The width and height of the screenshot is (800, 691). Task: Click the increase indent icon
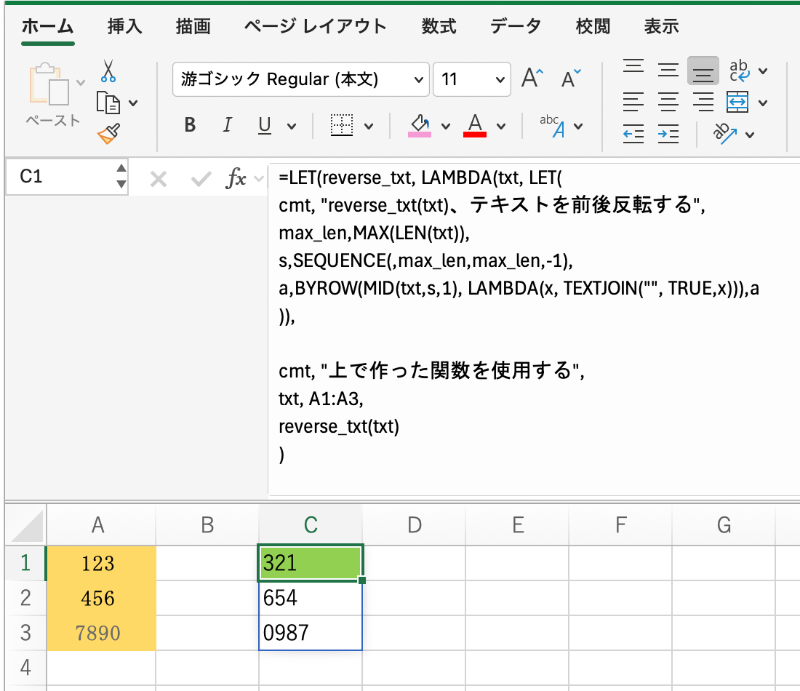click(x=668, y=134)
